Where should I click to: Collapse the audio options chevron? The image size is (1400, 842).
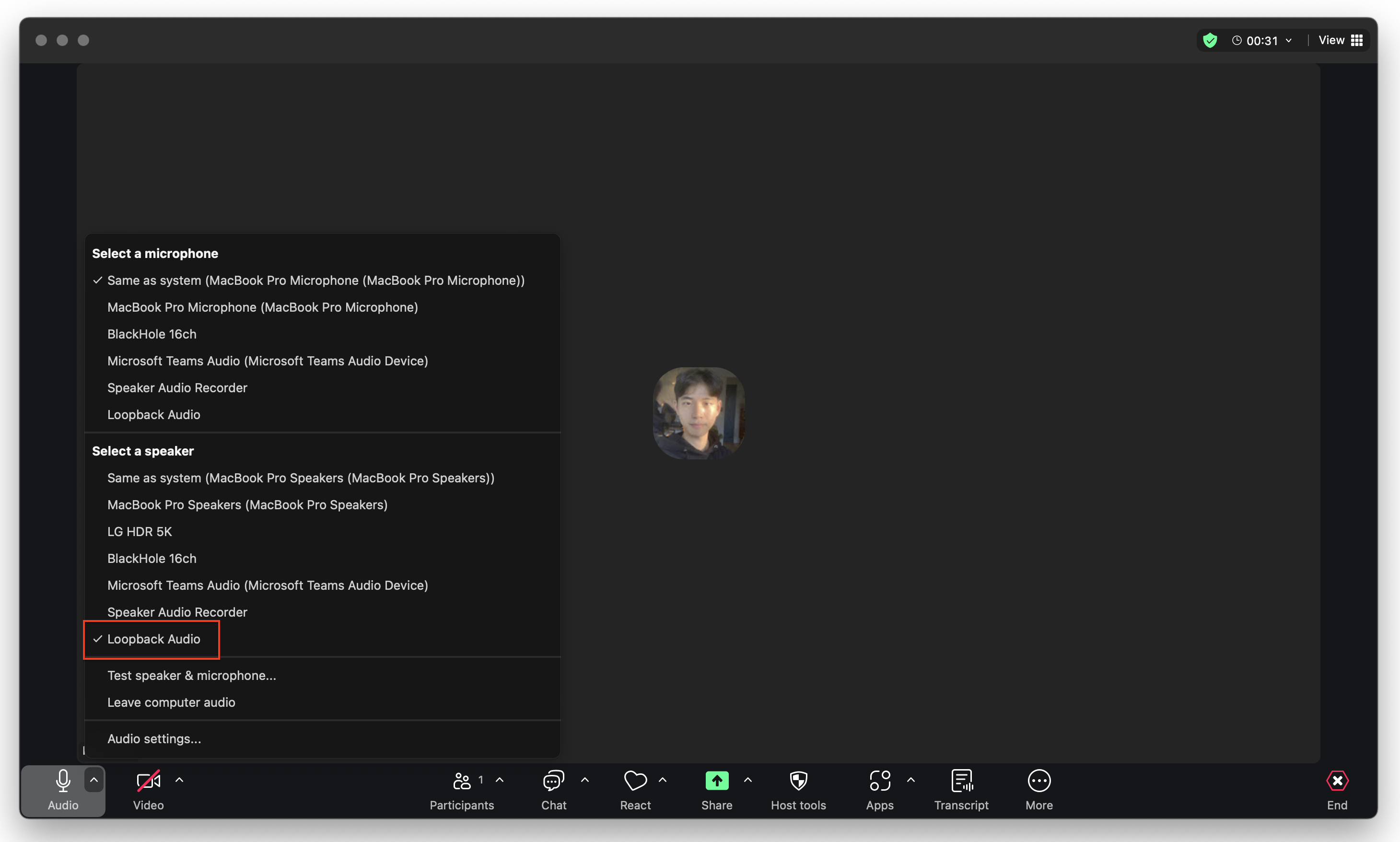(94, 780)
